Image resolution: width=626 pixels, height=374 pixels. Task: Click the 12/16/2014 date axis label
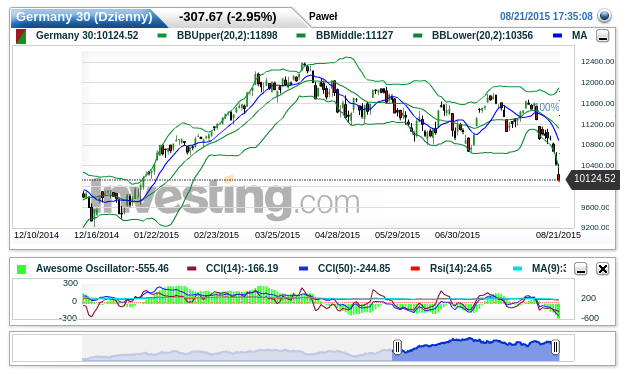tap(96, 235)
